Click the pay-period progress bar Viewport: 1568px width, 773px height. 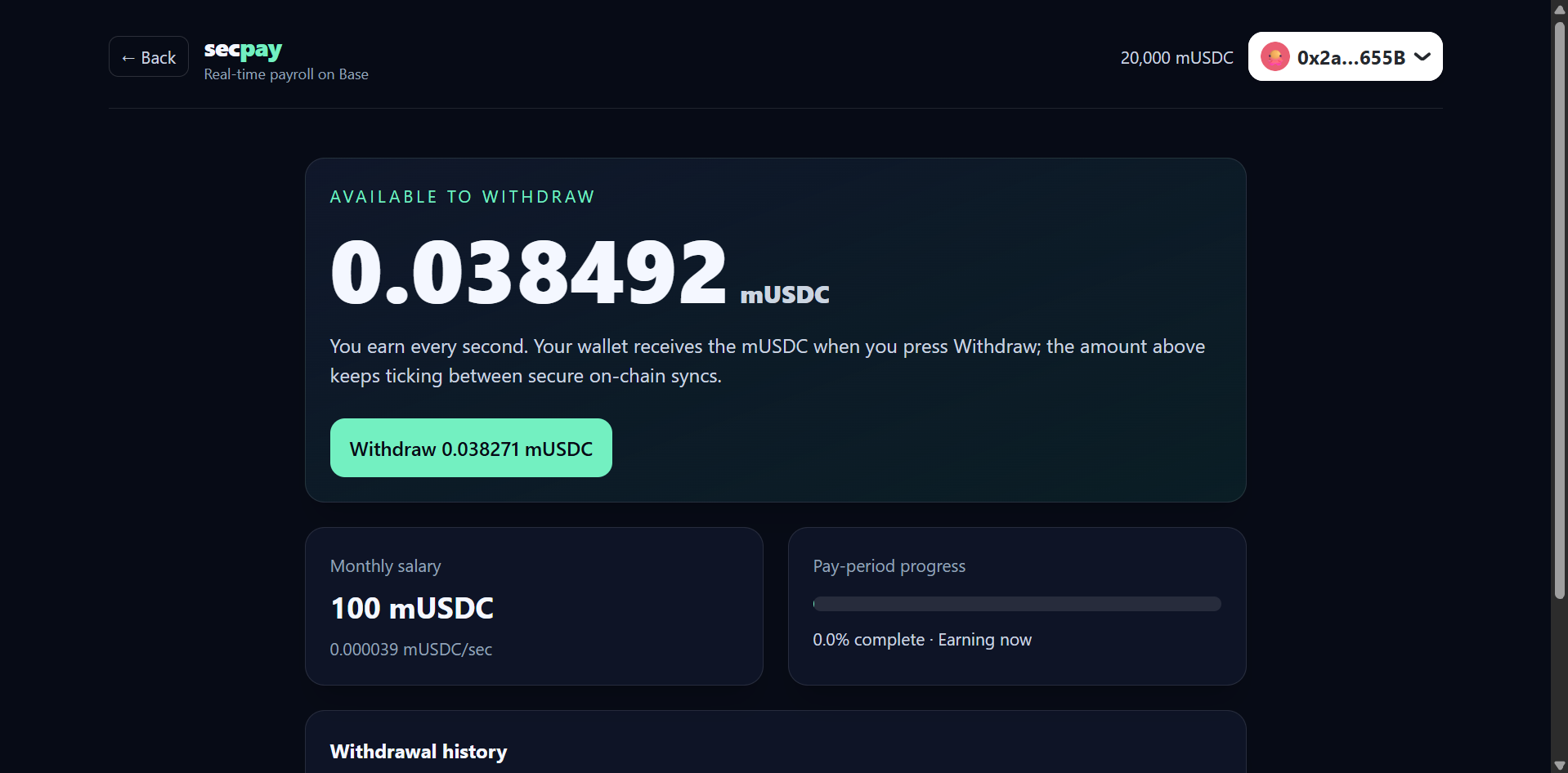pos(1016,604)
